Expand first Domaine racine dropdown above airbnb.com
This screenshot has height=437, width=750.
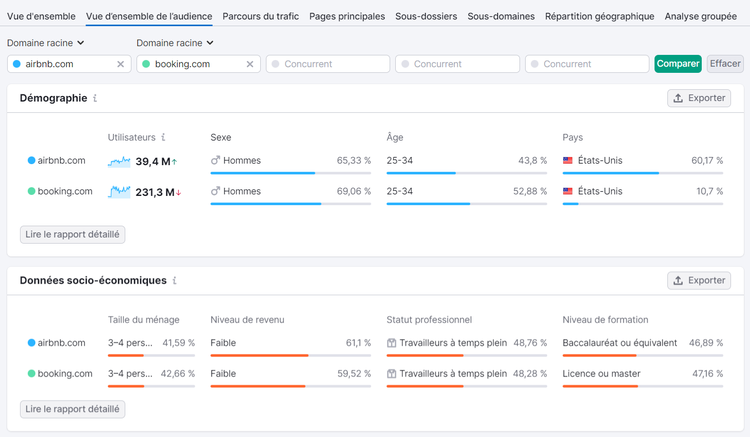[45, 43]
